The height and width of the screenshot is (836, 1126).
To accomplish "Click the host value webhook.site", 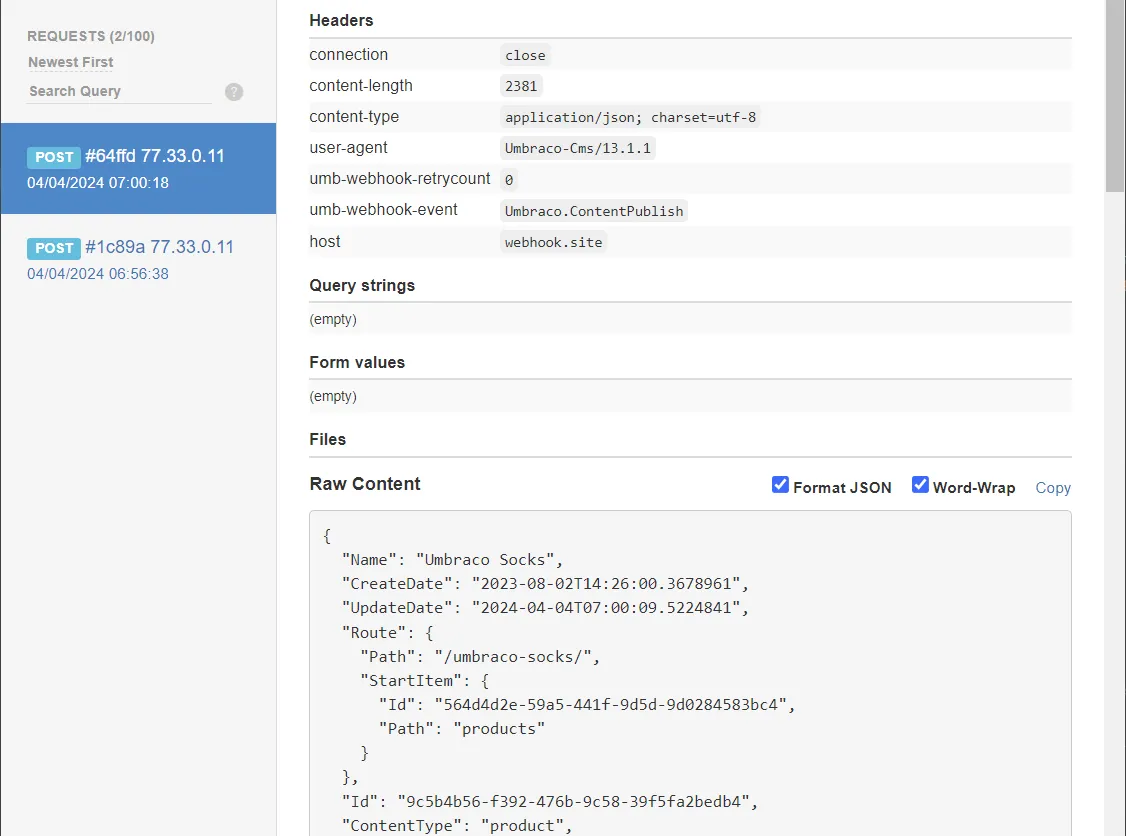I will point(553,242).
